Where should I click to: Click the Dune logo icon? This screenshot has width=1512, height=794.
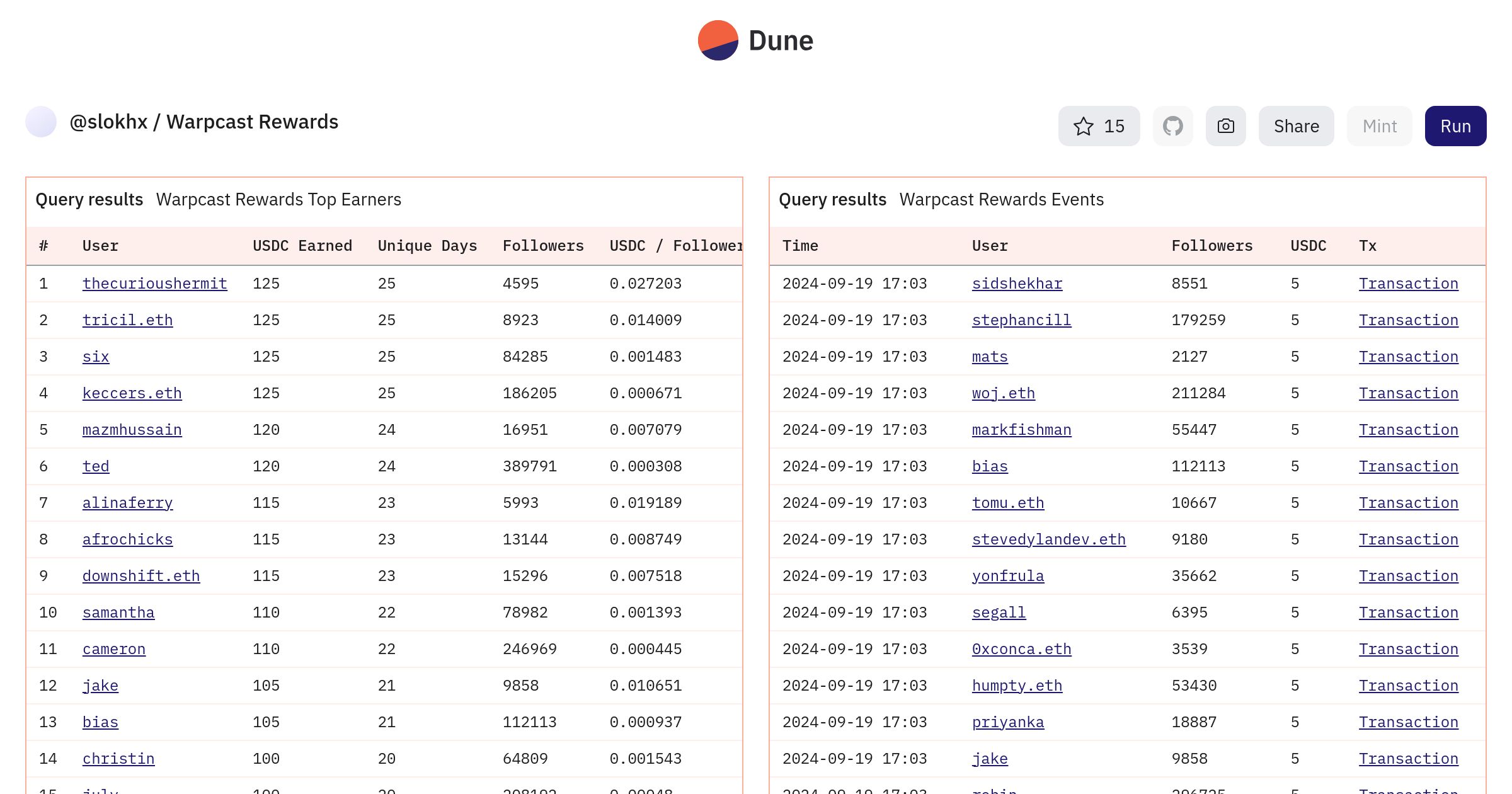tap(718, 40)
